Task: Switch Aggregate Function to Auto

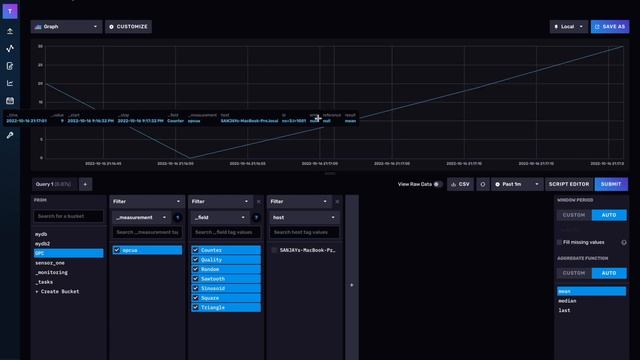Action: 609,273
